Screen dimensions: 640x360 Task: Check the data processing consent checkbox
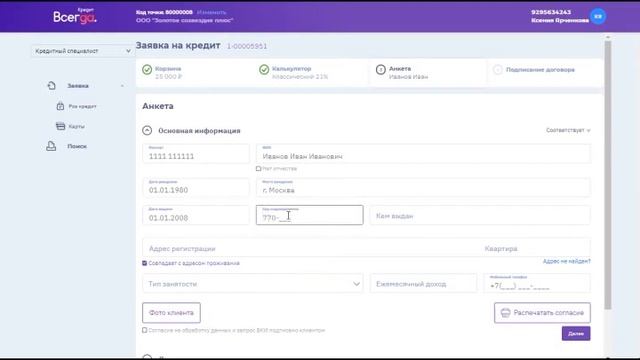pos(144,330)
